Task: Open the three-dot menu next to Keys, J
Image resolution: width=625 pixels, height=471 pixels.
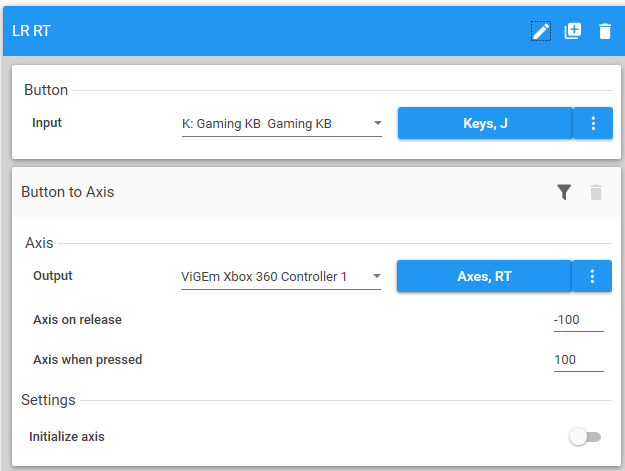Action: point(593,123)
